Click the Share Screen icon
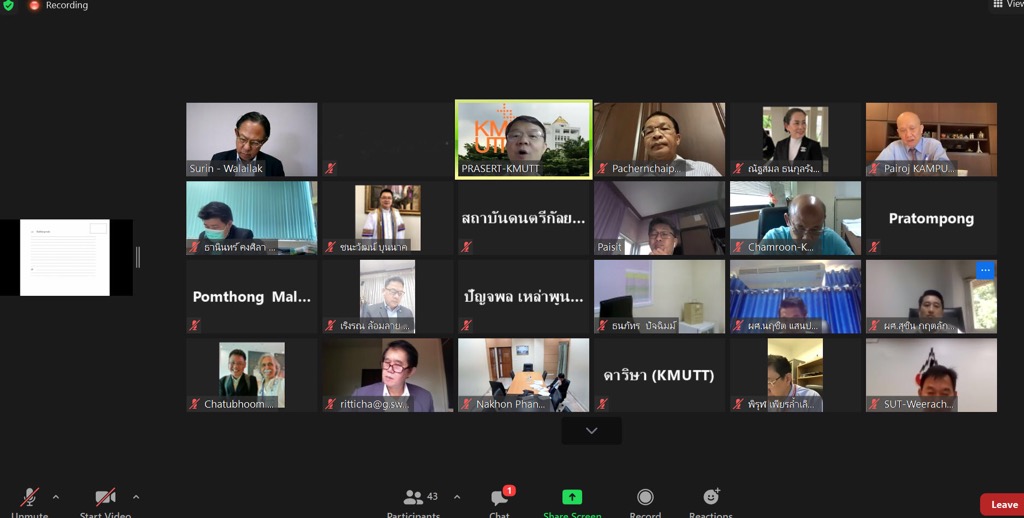This screenshot has height=518, width=1024. point(572,498)
